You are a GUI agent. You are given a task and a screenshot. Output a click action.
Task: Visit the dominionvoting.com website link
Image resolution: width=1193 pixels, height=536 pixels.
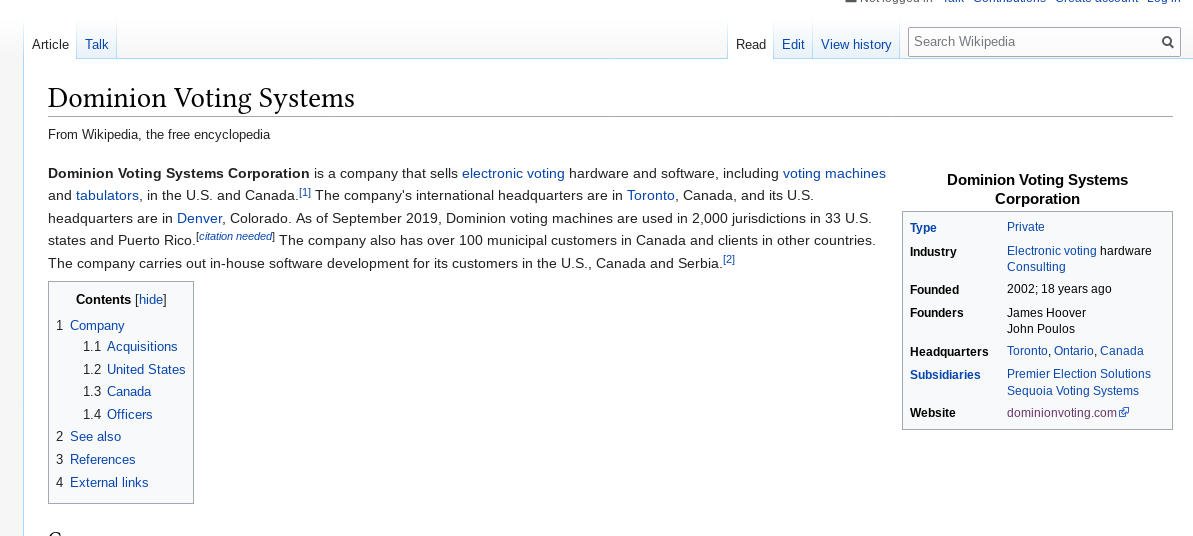[1061, 413]
